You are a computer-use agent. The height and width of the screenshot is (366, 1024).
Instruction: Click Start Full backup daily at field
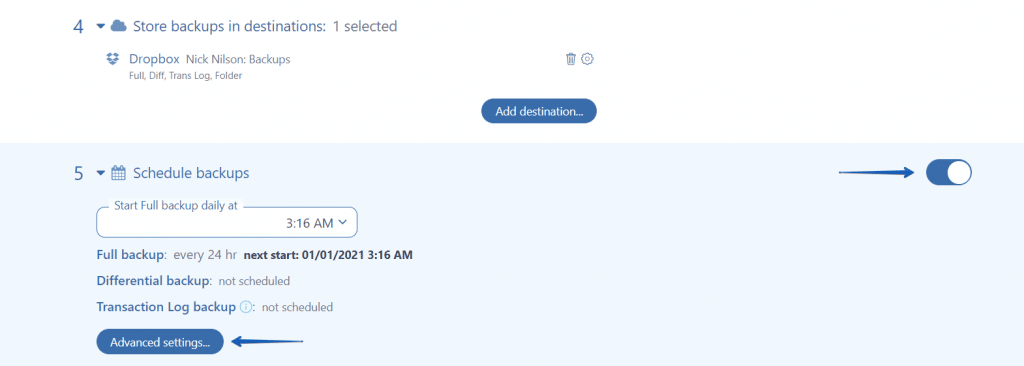227,222
